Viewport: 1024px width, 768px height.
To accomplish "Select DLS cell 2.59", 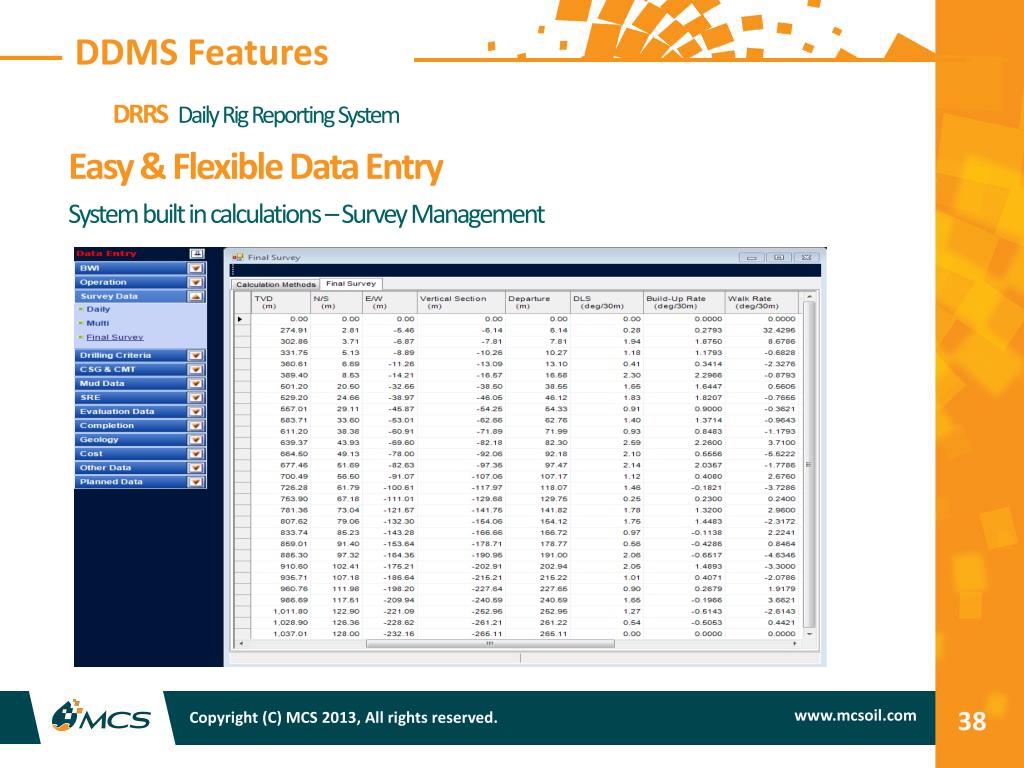I will pos(607,443).
